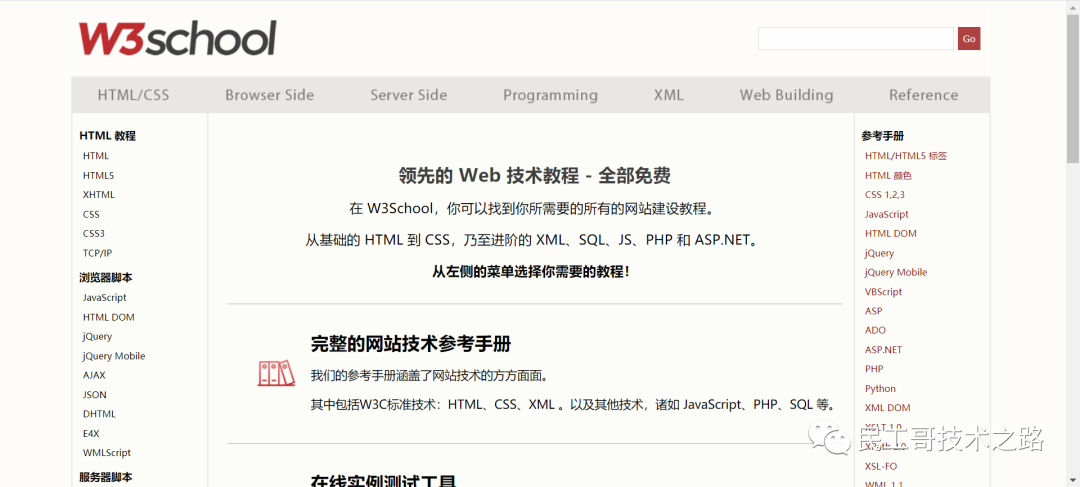The height and width of the screenshot is (487, 1080).
Task: Open HTML tutorial in left sidebar
Action: tap(96, 156)
